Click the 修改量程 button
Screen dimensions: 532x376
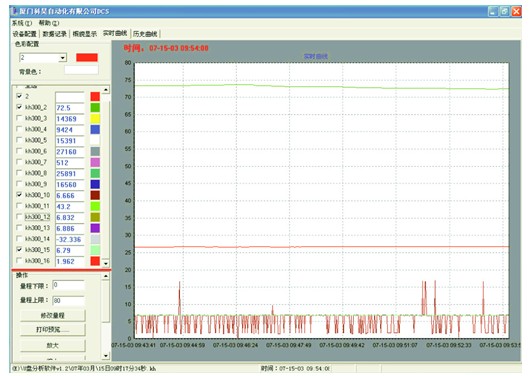point(53,315)
